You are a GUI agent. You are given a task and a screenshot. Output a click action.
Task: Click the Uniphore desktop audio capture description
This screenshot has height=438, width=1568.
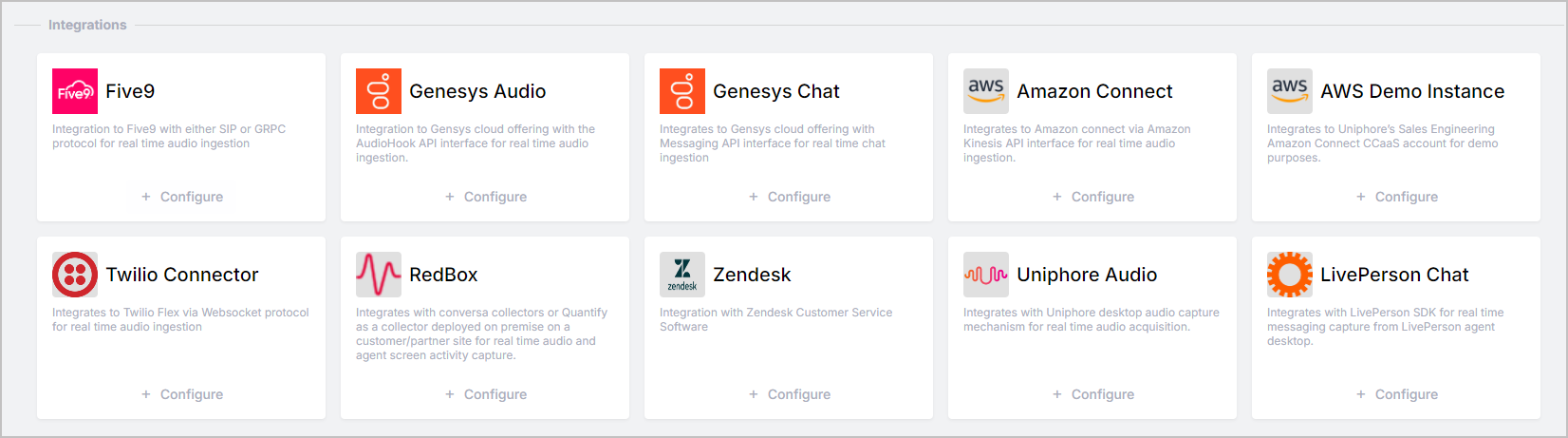1092,319
